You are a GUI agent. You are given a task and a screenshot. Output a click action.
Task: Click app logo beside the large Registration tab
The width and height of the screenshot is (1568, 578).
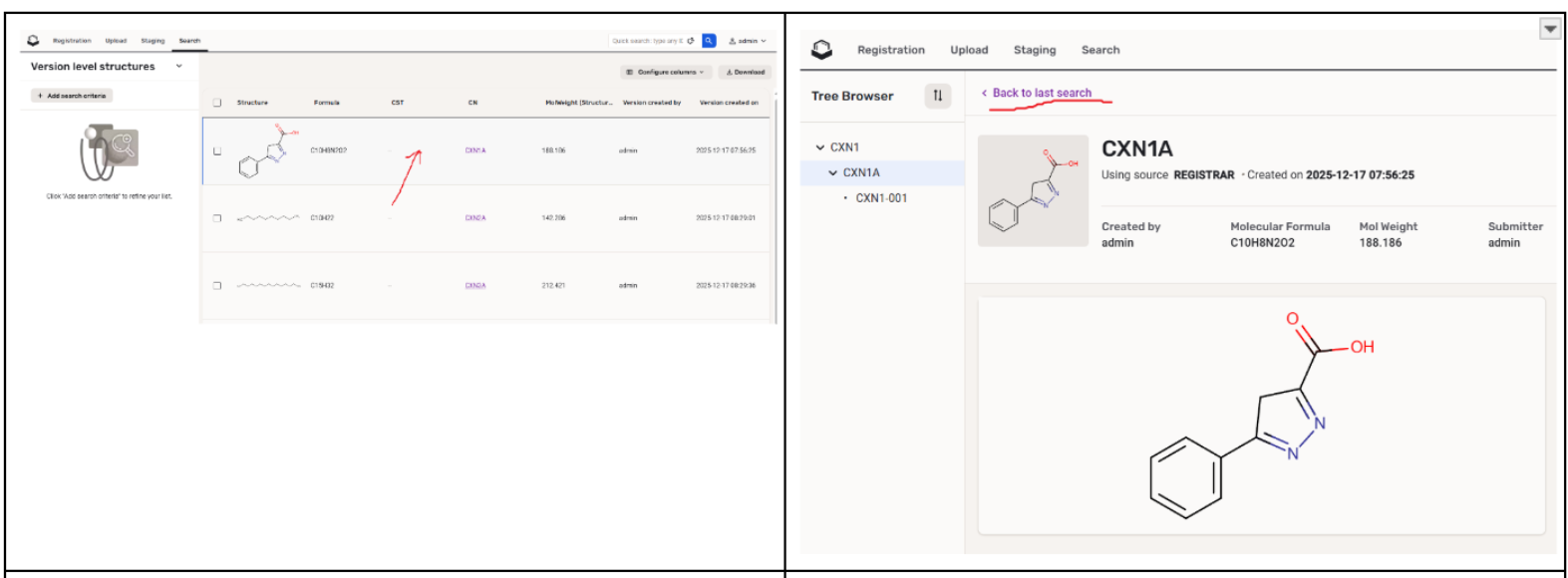[821, 50]
